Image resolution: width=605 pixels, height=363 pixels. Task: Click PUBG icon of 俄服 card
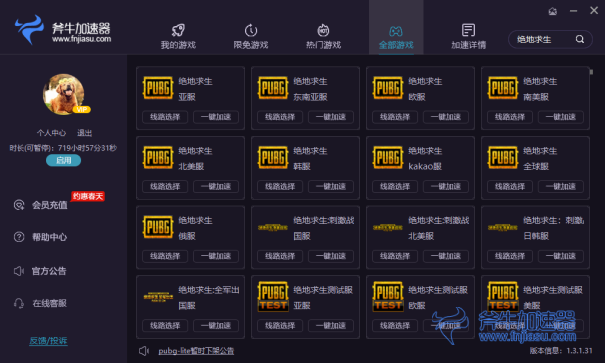click(x=158, y=227)
